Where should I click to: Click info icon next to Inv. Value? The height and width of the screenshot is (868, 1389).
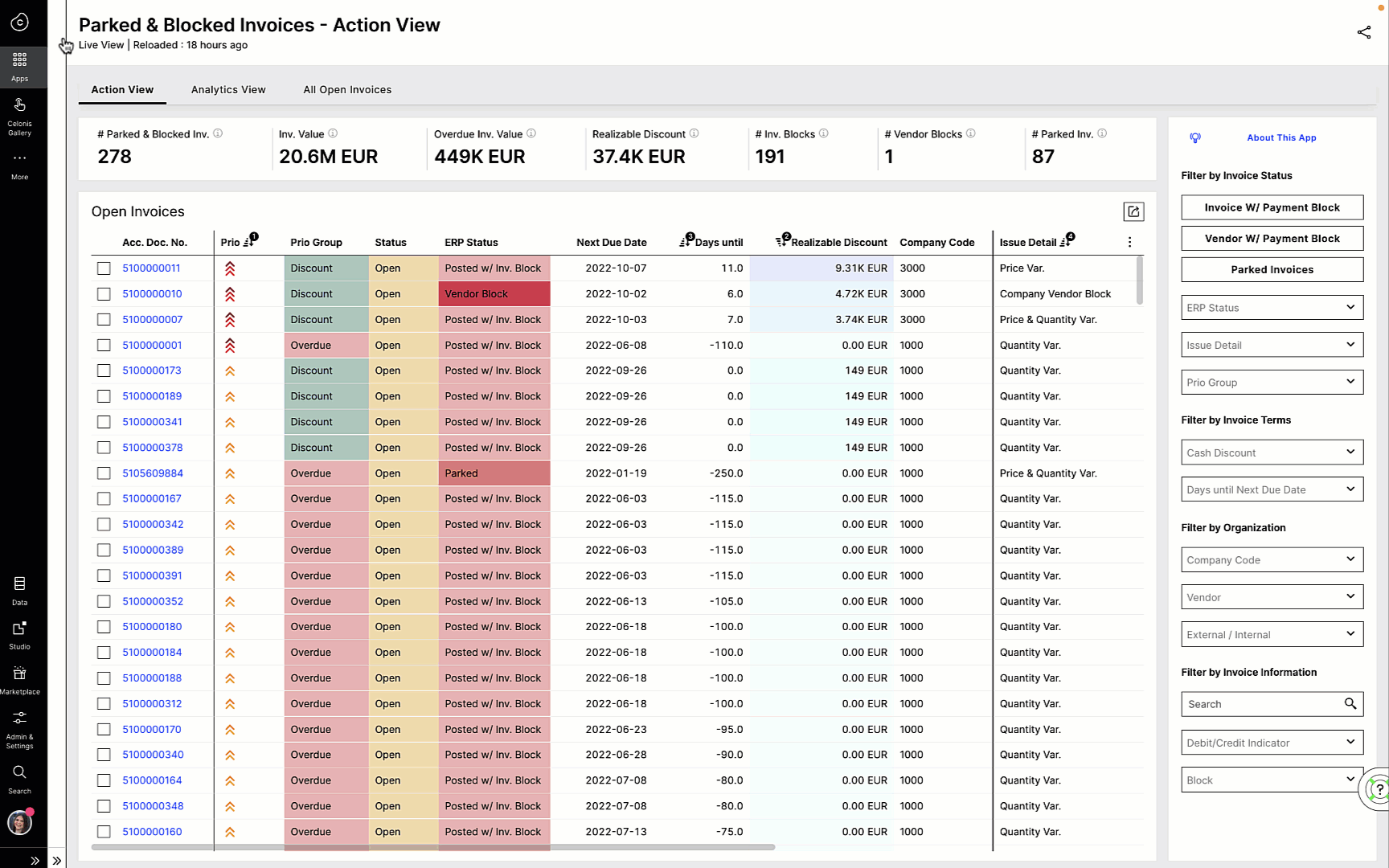point(333,133)
